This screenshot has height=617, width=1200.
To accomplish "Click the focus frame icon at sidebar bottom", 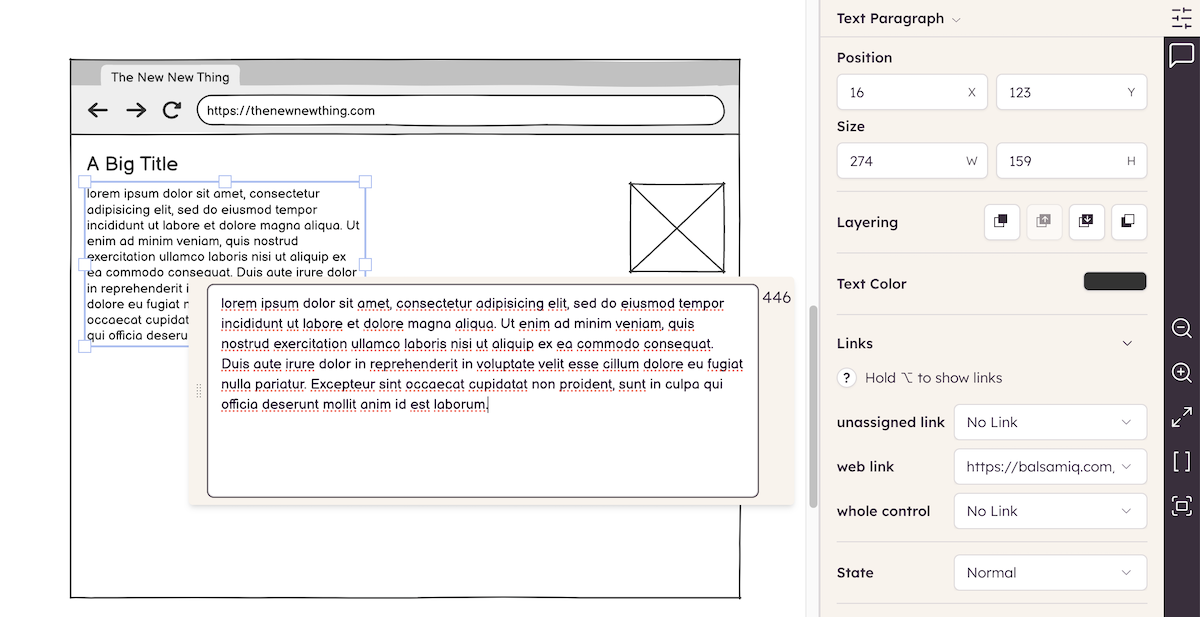I will pos(1181,508).
